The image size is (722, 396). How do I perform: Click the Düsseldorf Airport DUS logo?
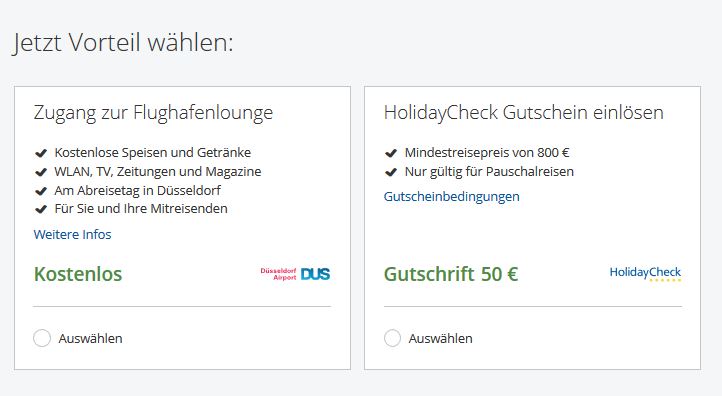tap(295, 274)
